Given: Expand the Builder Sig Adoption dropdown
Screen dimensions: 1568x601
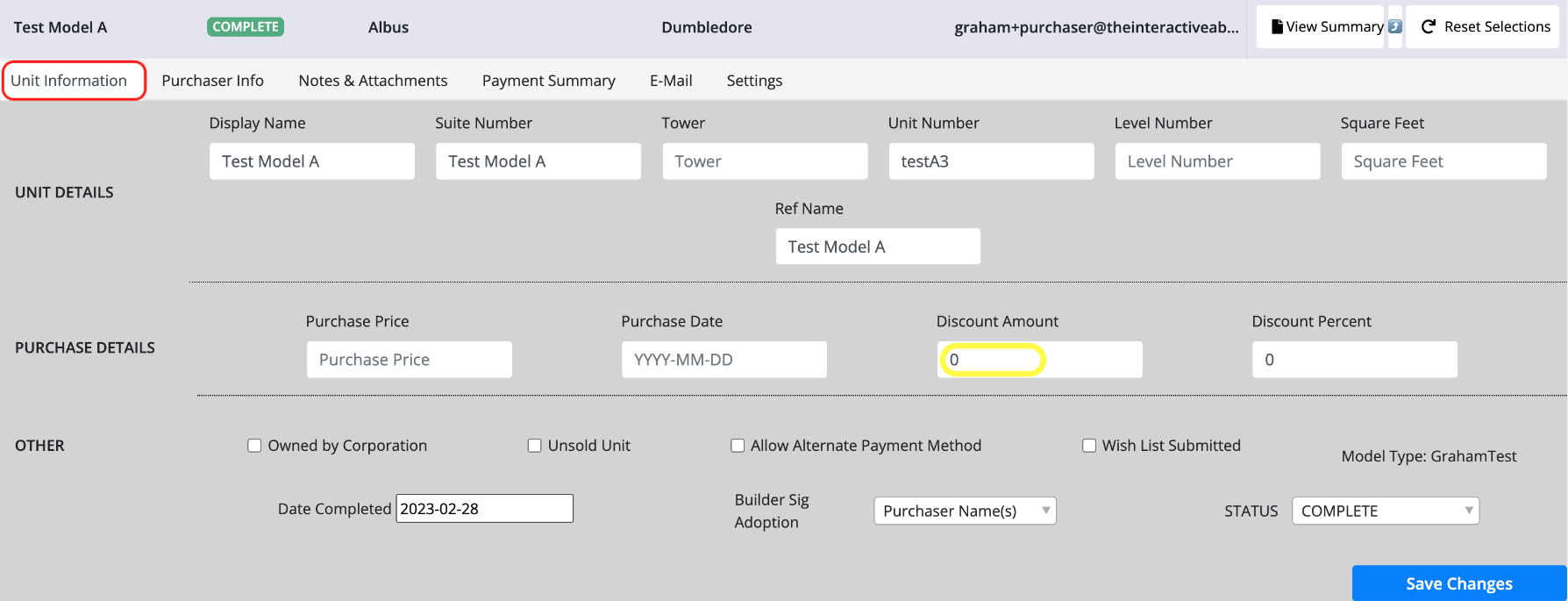Looking at the screenshot, I should point(965,511).
